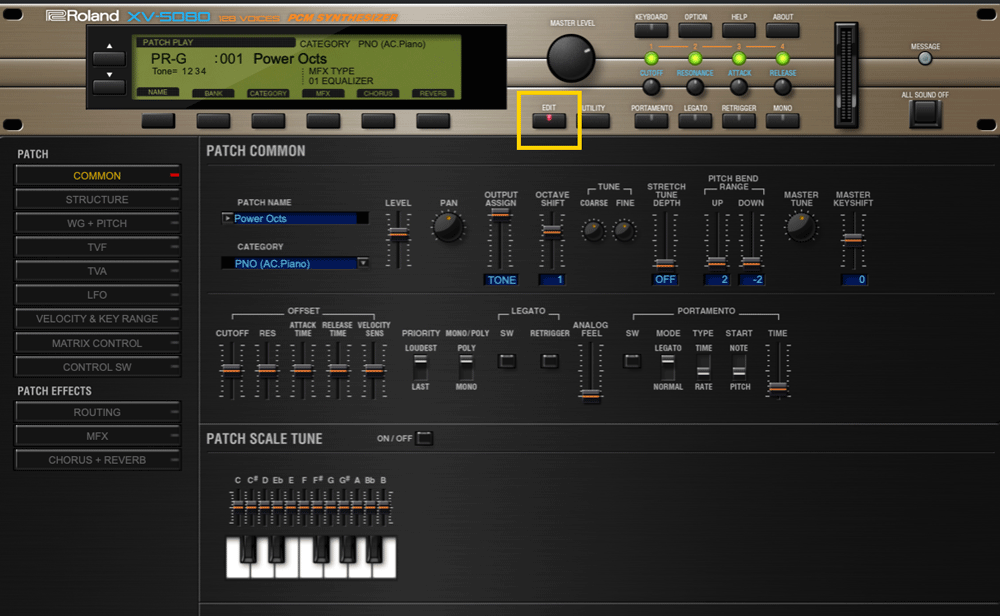Viewport: 1000px width, 616px height.
Task: Toggle the top-panel Portamento button
Action: [x=651, y=120]
